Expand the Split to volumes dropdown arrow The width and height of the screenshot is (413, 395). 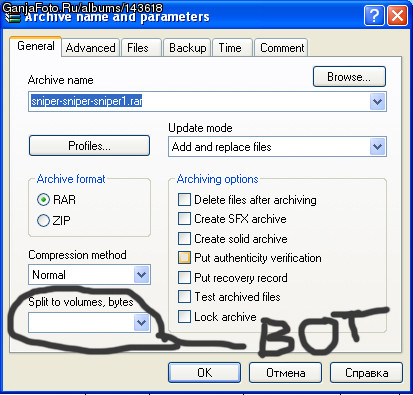[142, 322]
